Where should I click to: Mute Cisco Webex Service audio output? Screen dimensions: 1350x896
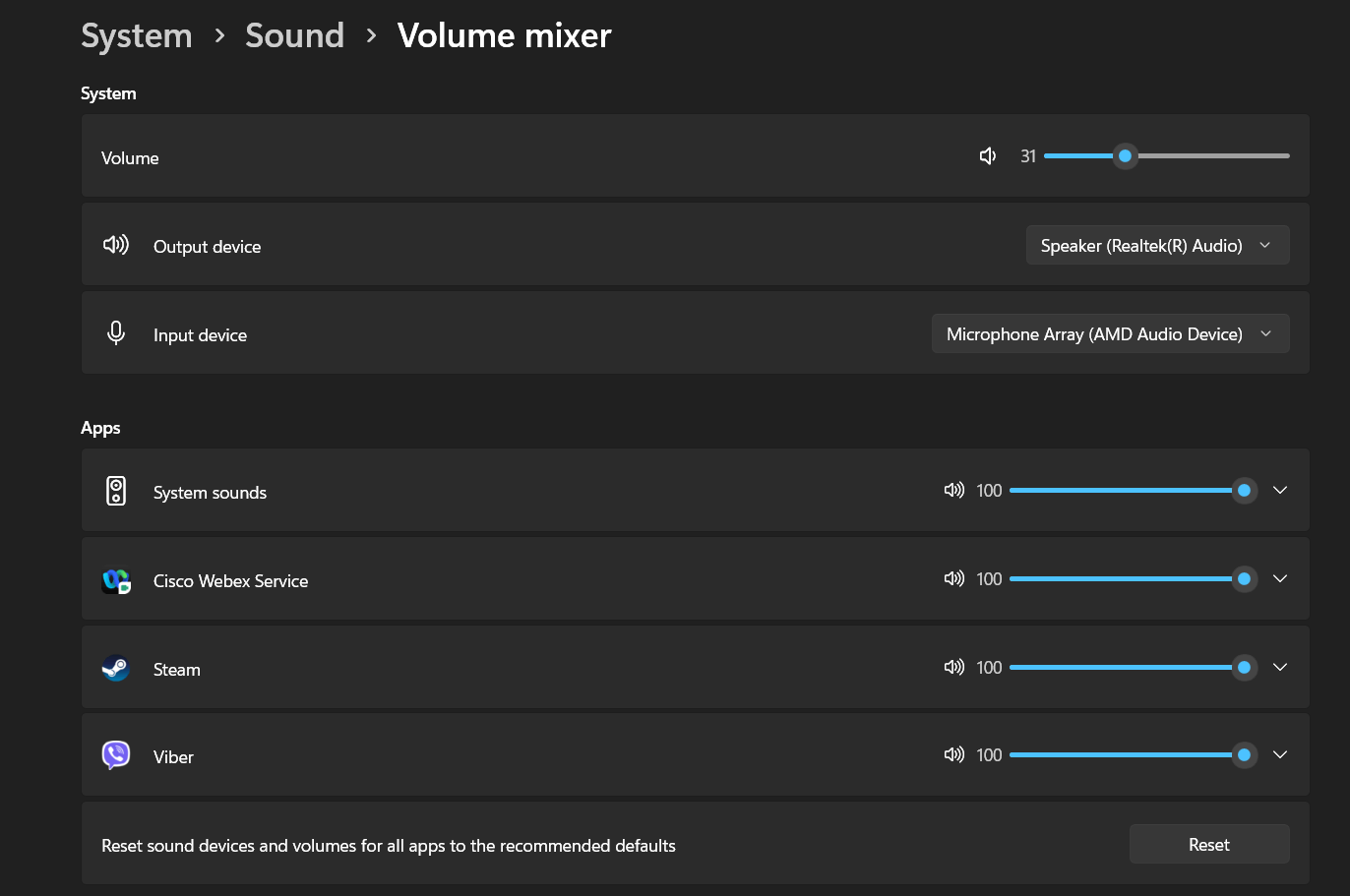(953, 578)
